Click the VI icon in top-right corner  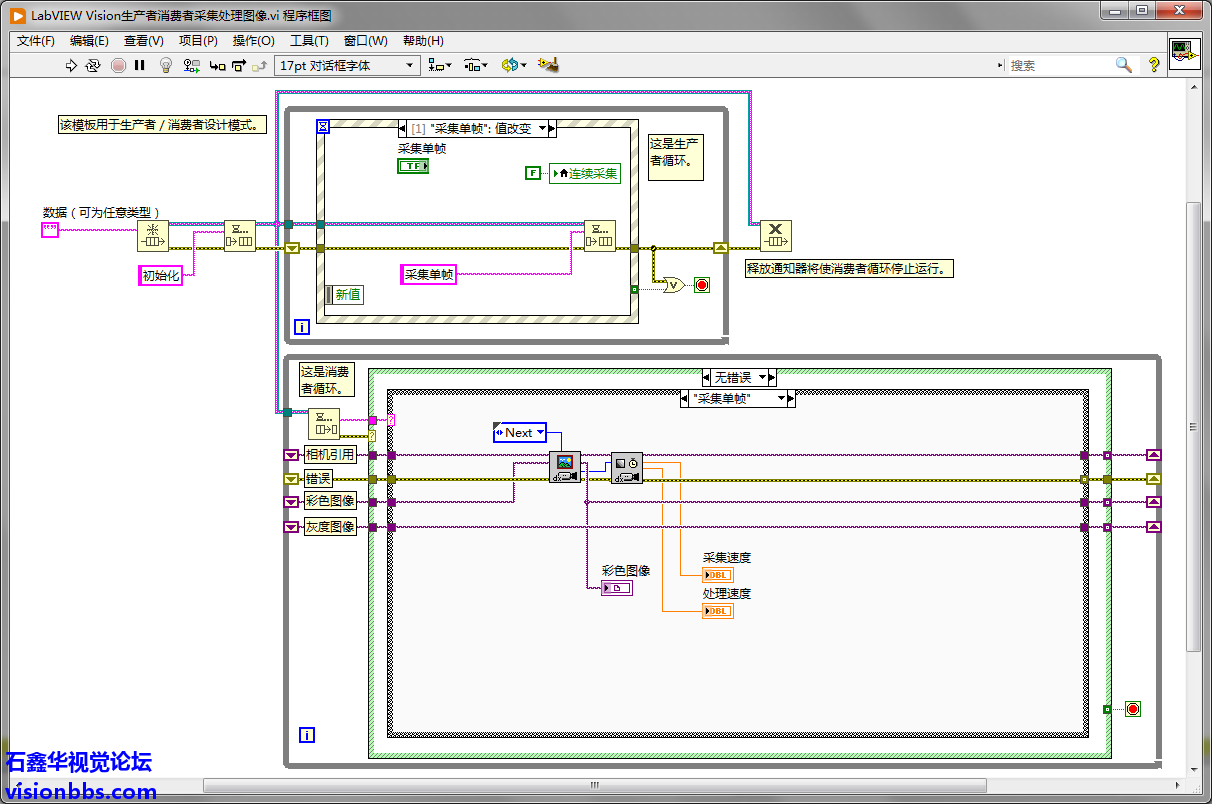pos(1185,53)
